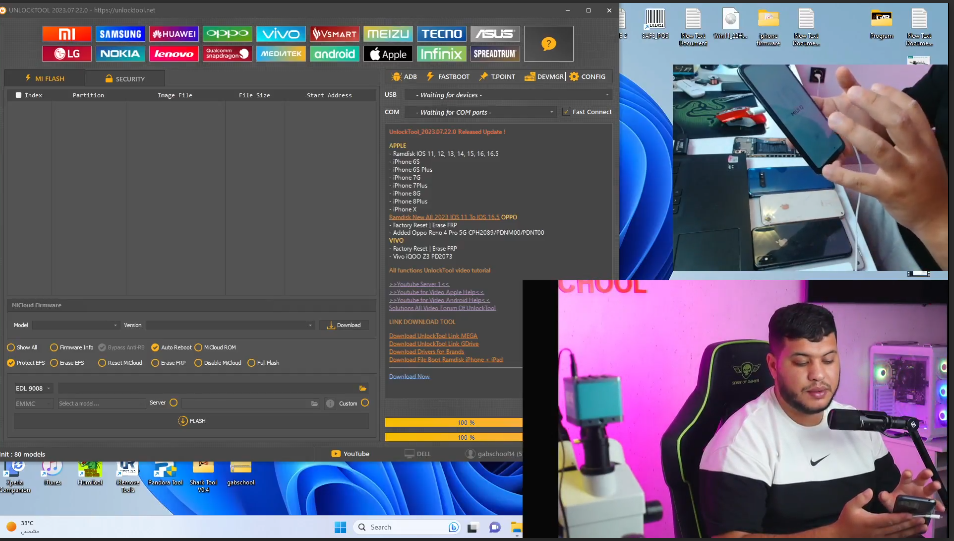Select the Huawei brand icon
The image size is (954, 541).
(174, 34)
